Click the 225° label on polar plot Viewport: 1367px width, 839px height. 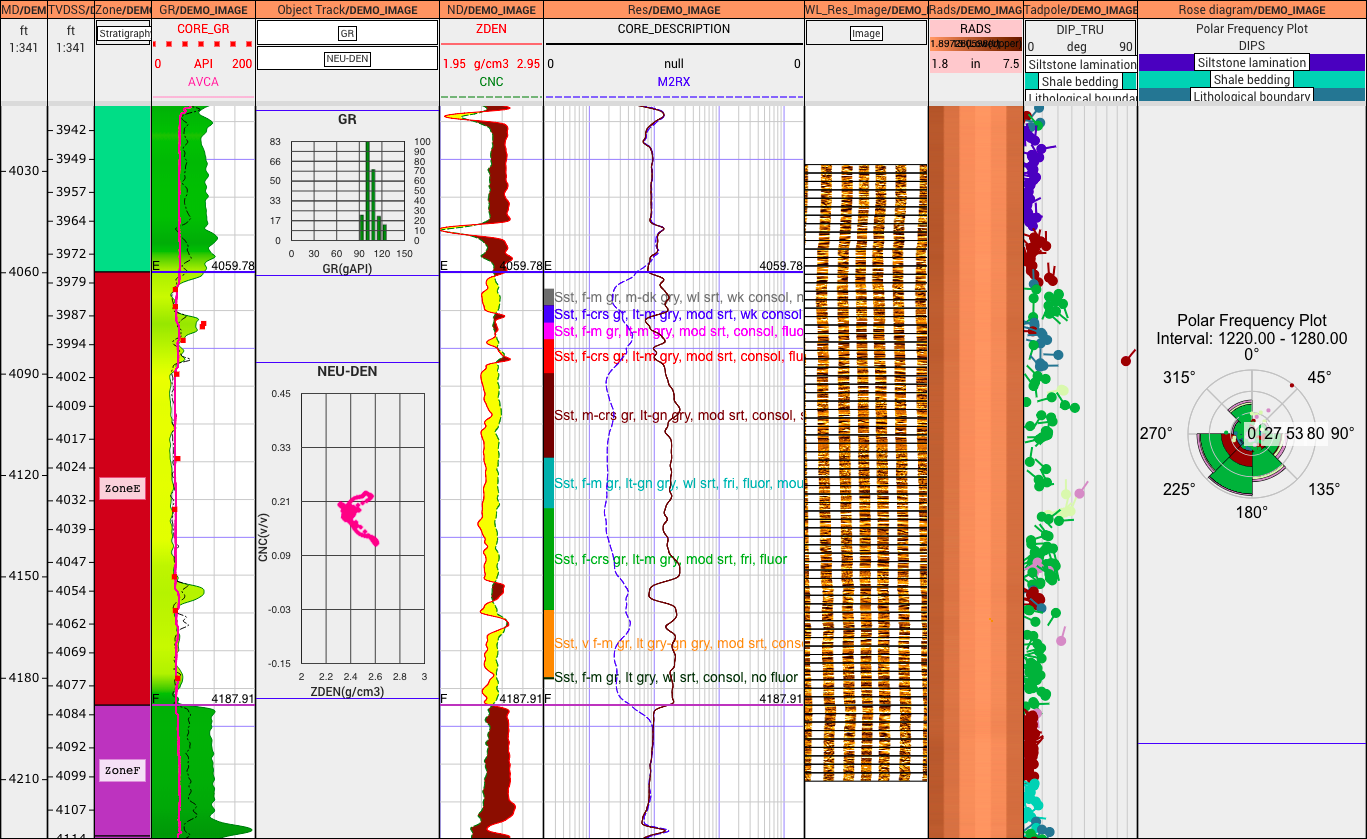point(1178,489)
